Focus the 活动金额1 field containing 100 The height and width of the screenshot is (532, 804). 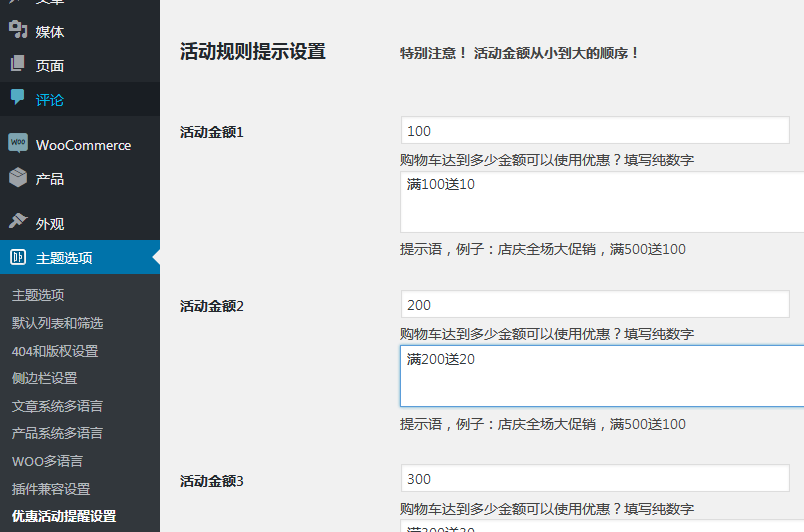click(595, 130)
